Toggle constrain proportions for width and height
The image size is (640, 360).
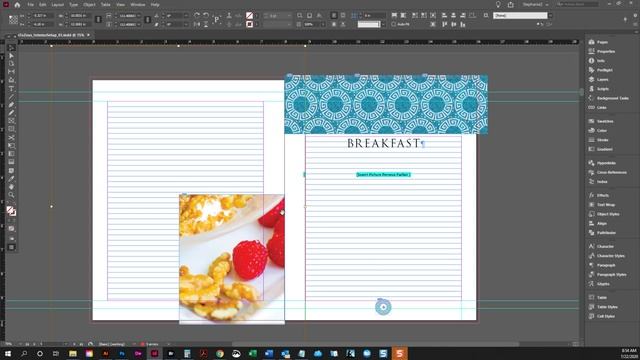pyautogui.click(x=98, y=20)
